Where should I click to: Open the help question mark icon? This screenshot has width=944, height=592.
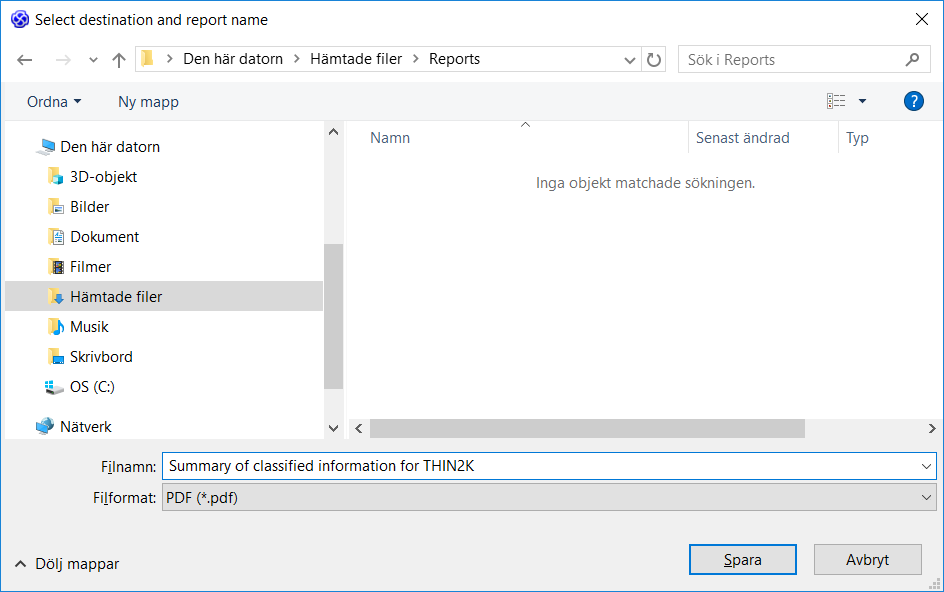click(x=912, y=101)
